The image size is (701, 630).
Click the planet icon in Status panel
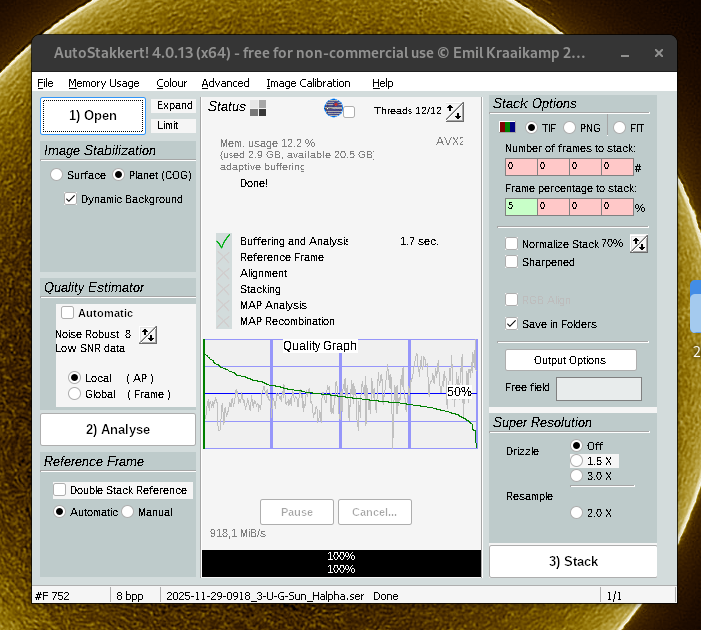click(334, 109)
